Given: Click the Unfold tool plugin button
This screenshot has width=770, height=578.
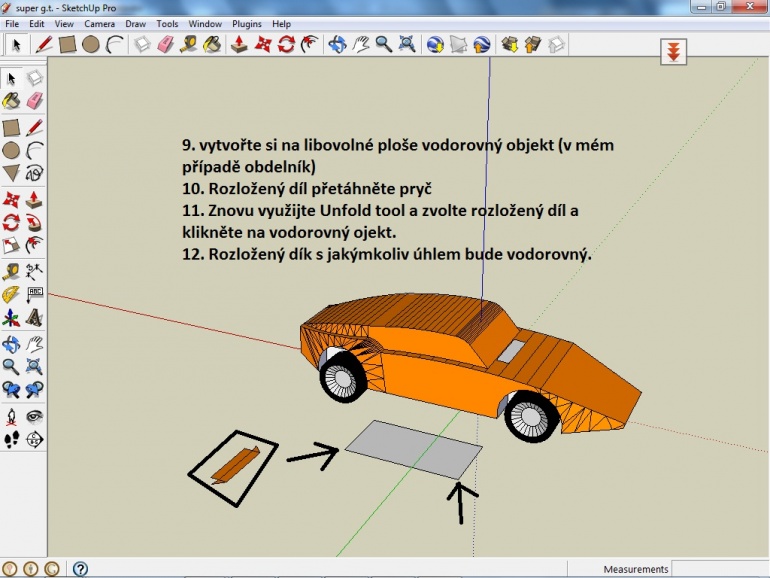Looking at the screenshot, I should 673,52.
